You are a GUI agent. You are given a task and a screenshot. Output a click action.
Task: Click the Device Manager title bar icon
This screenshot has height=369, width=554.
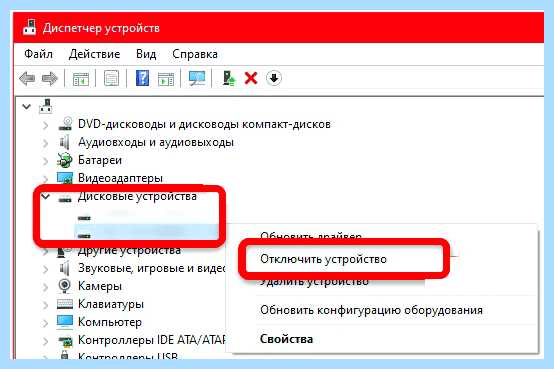click(x=29, y=28)
